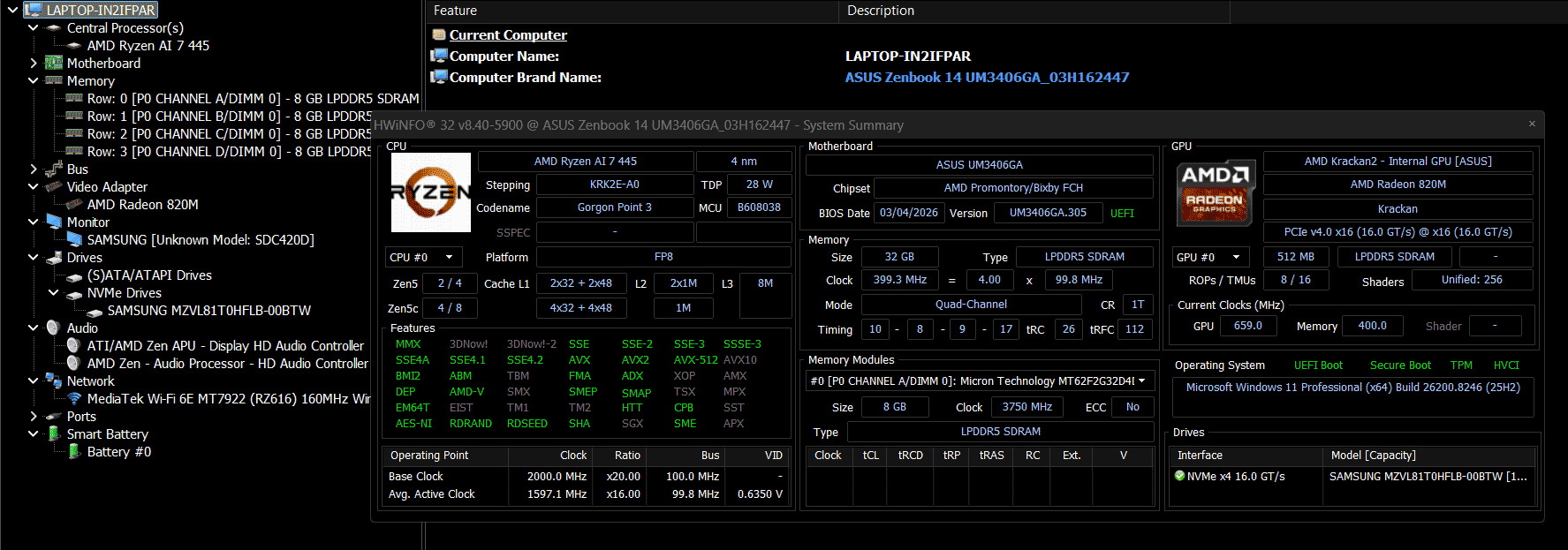Click the Smart Battery icon
Viewport: 1568px width, 550px height.
[x=54, y=433]
